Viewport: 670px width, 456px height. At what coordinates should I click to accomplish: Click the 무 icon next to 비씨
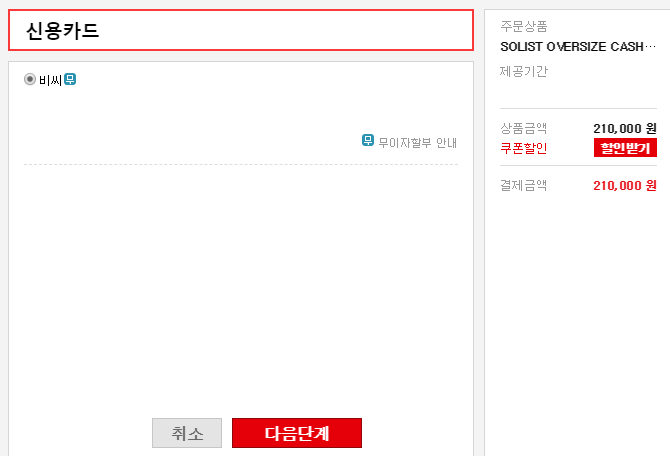click(70, 79)
